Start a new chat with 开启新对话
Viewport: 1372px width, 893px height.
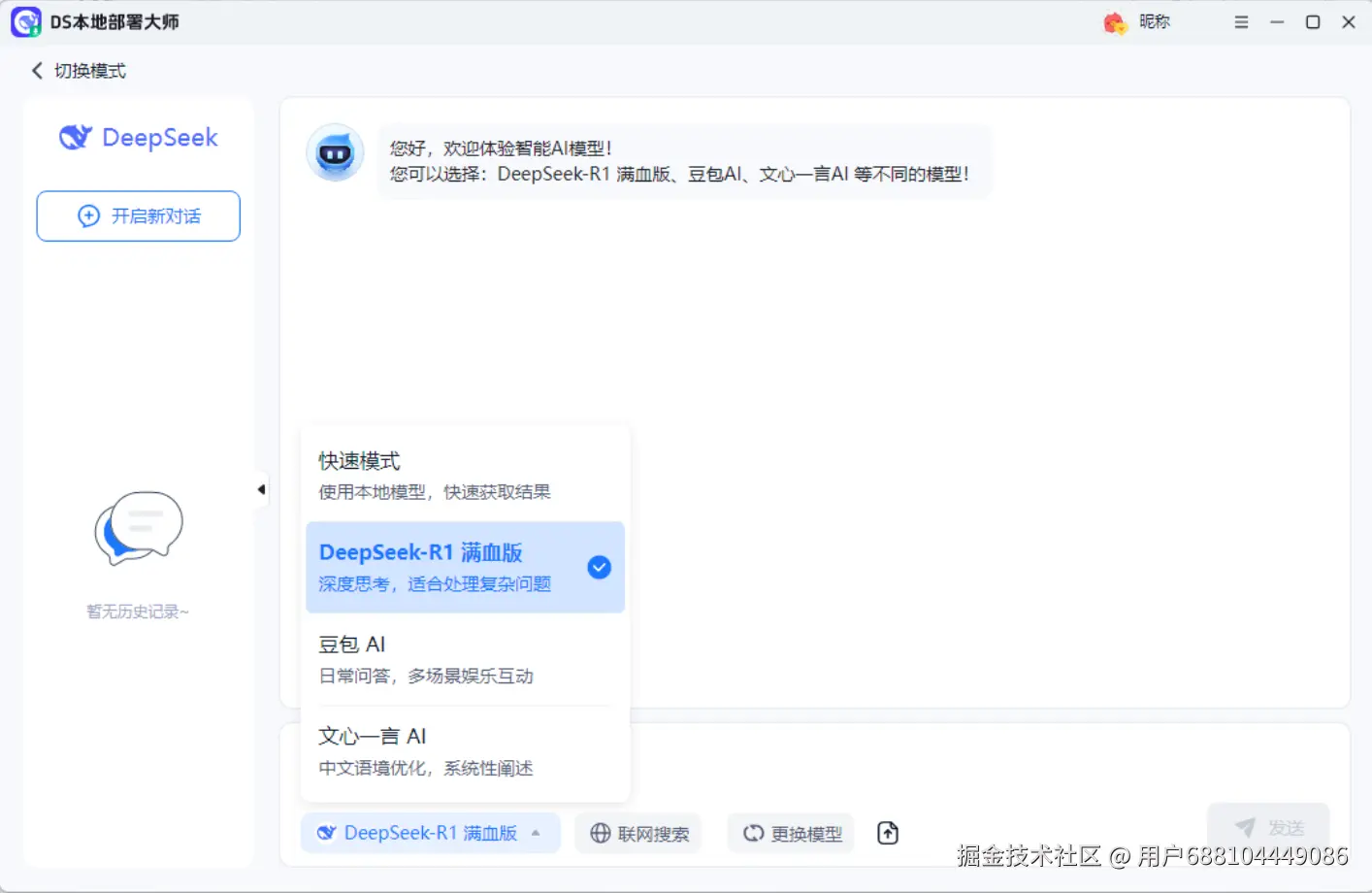click(138, 215)
